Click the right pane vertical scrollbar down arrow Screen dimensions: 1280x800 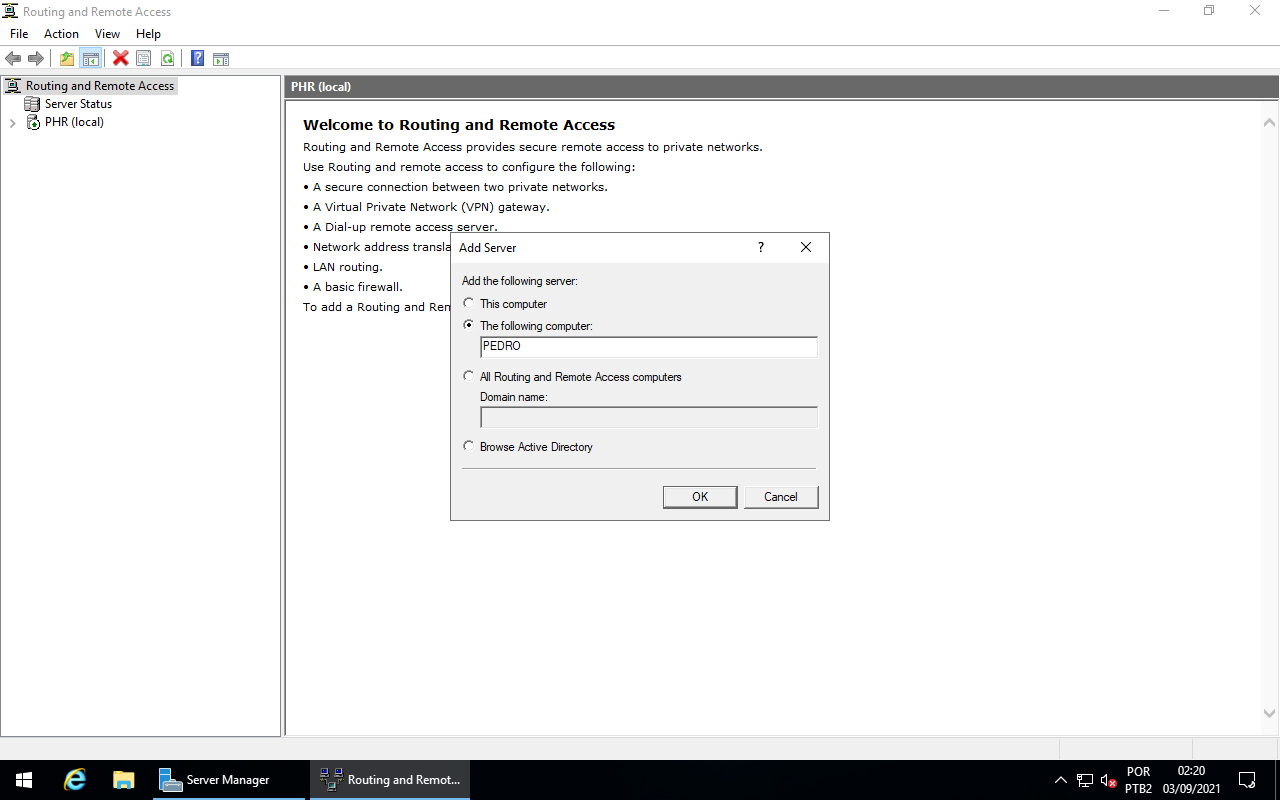click(x=1269, y=713)
